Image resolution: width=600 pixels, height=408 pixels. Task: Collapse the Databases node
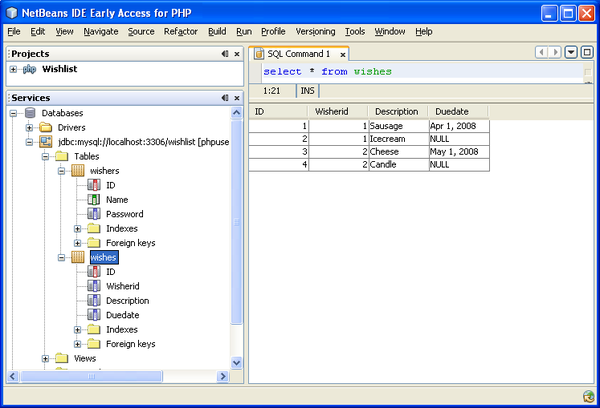pos(13,113)
